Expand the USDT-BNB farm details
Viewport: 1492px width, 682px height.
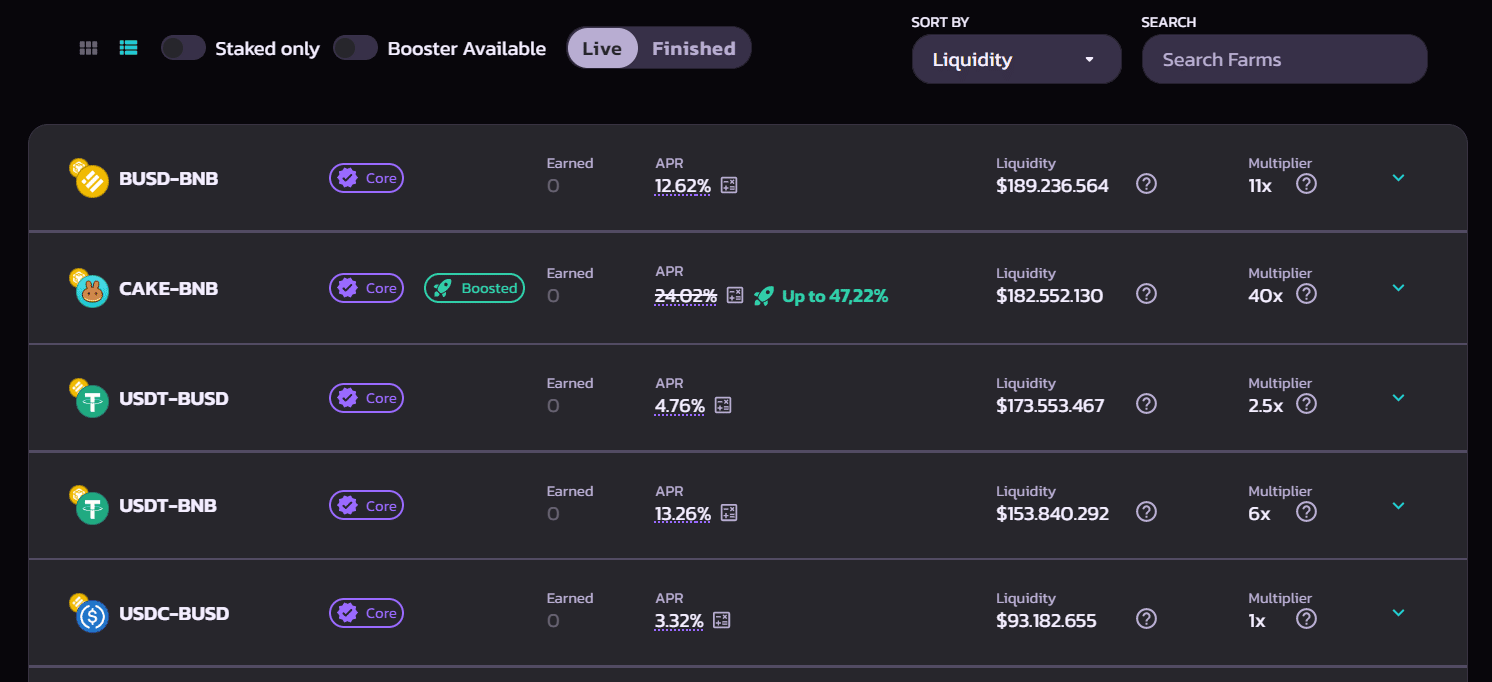click(1398, 506)
